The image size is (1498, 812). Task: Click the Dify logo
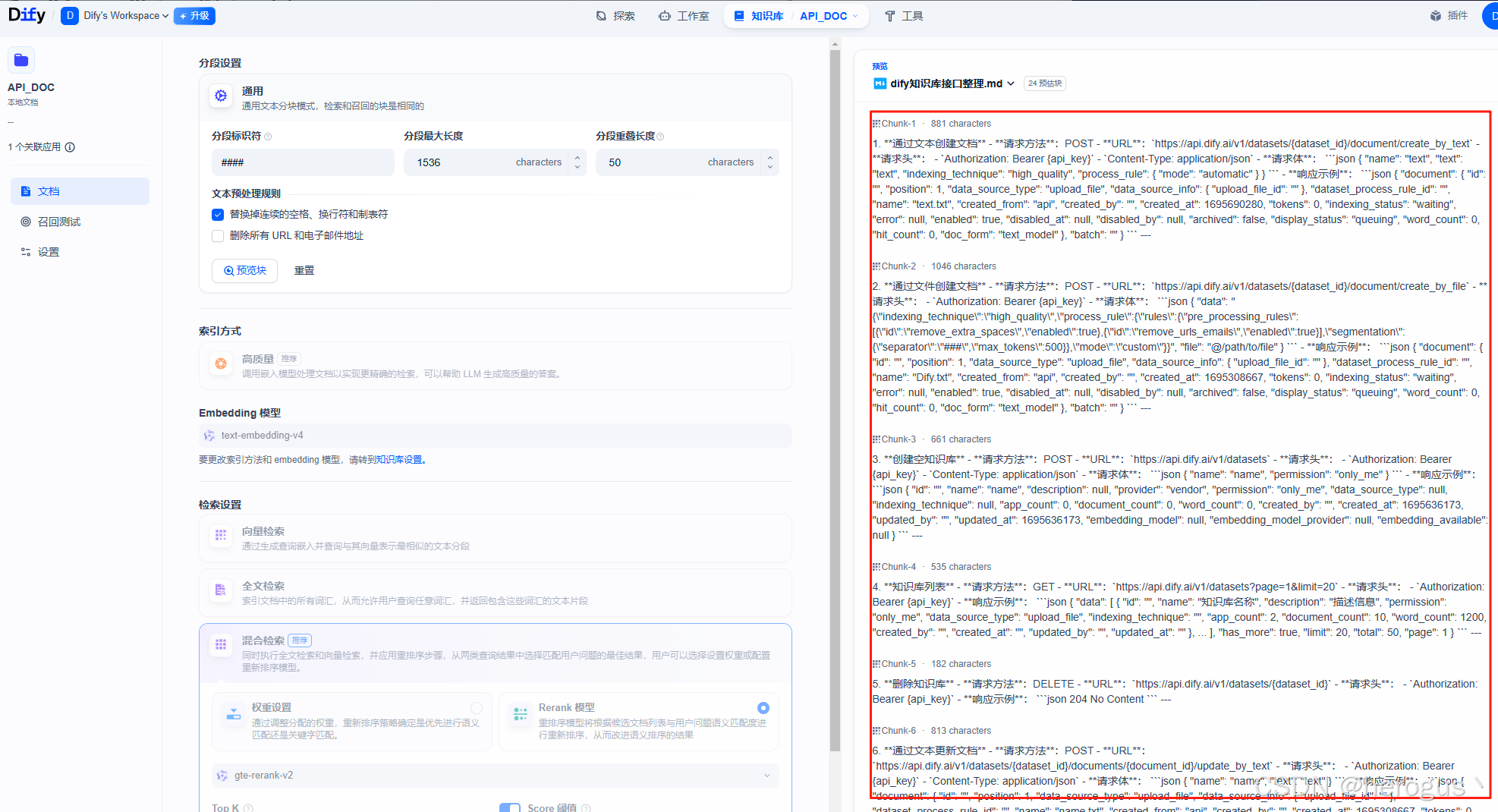click(27, 15)
